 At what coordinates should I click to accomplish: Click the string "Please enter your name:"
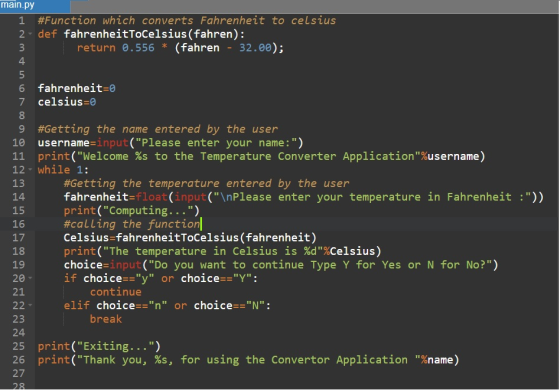tap(216, 142)
